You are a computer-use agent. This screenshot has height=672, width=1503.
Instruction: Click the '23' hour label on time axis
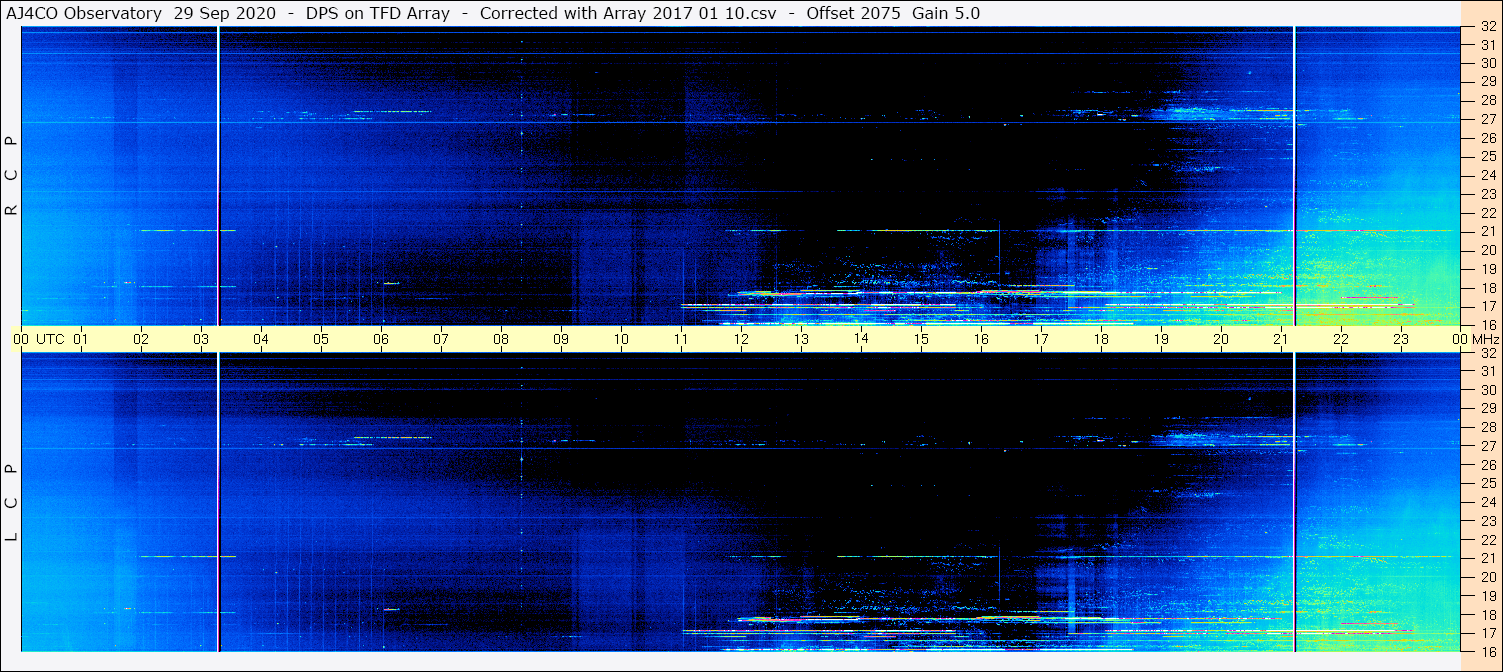click(x=1401, y=339)
